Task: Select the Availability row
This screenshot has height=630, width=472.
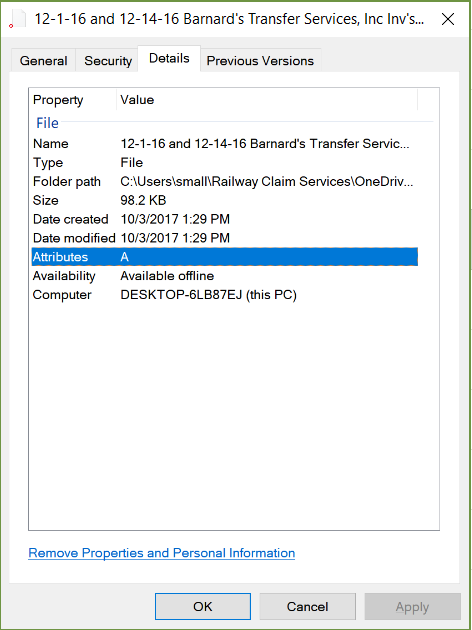Action: [225, 276]
